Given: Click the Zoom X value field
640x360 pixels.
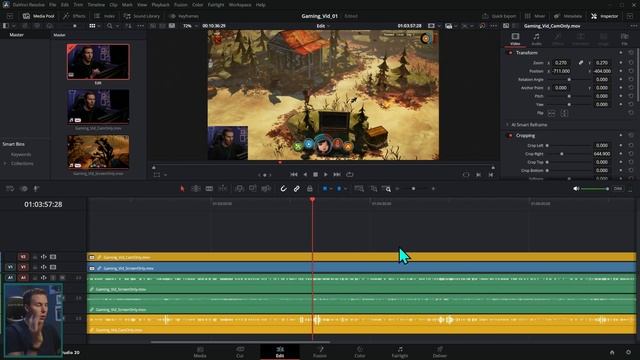Looking at the screenshot, I should click(x=562, y=62).
